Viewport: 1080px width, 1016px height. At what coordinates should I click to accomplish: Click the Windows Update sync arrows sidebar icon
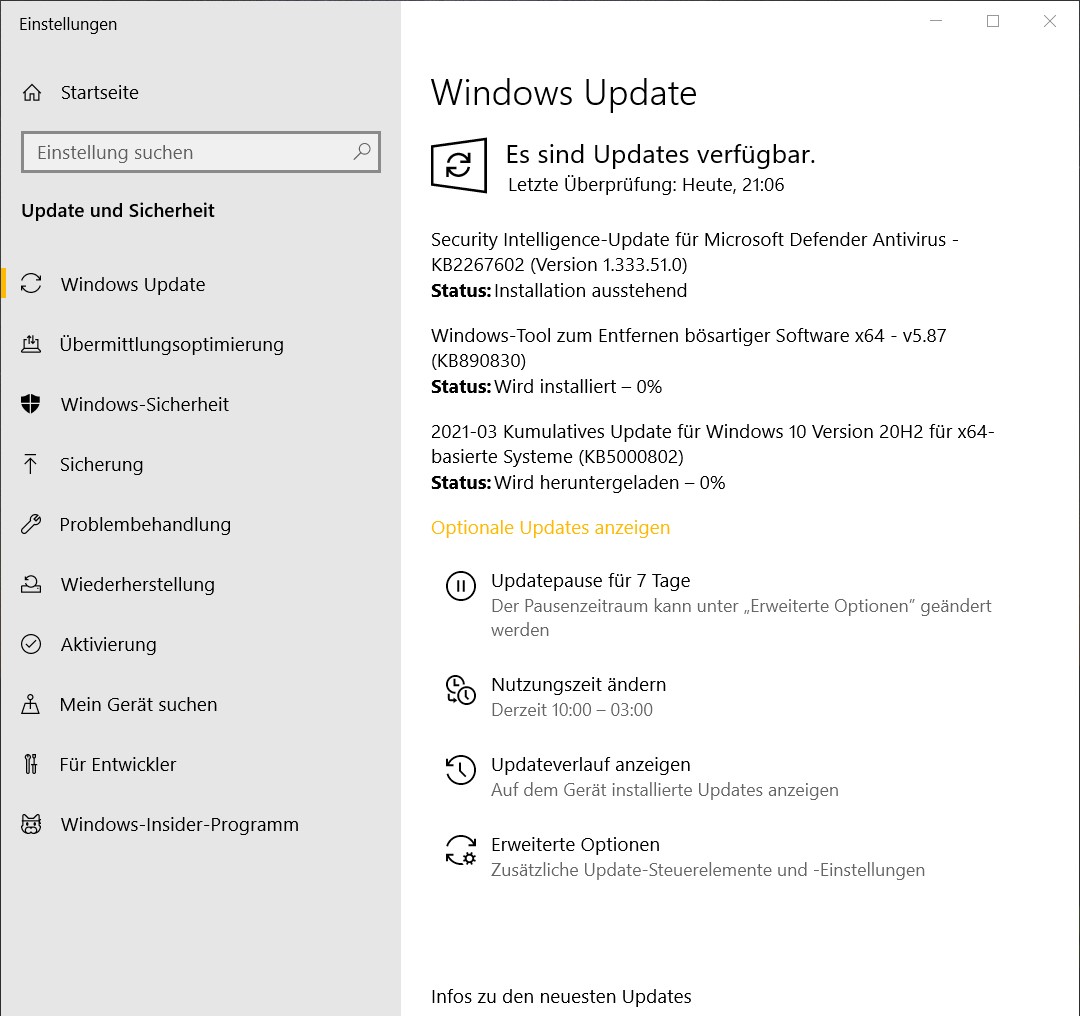click(31, 284)
